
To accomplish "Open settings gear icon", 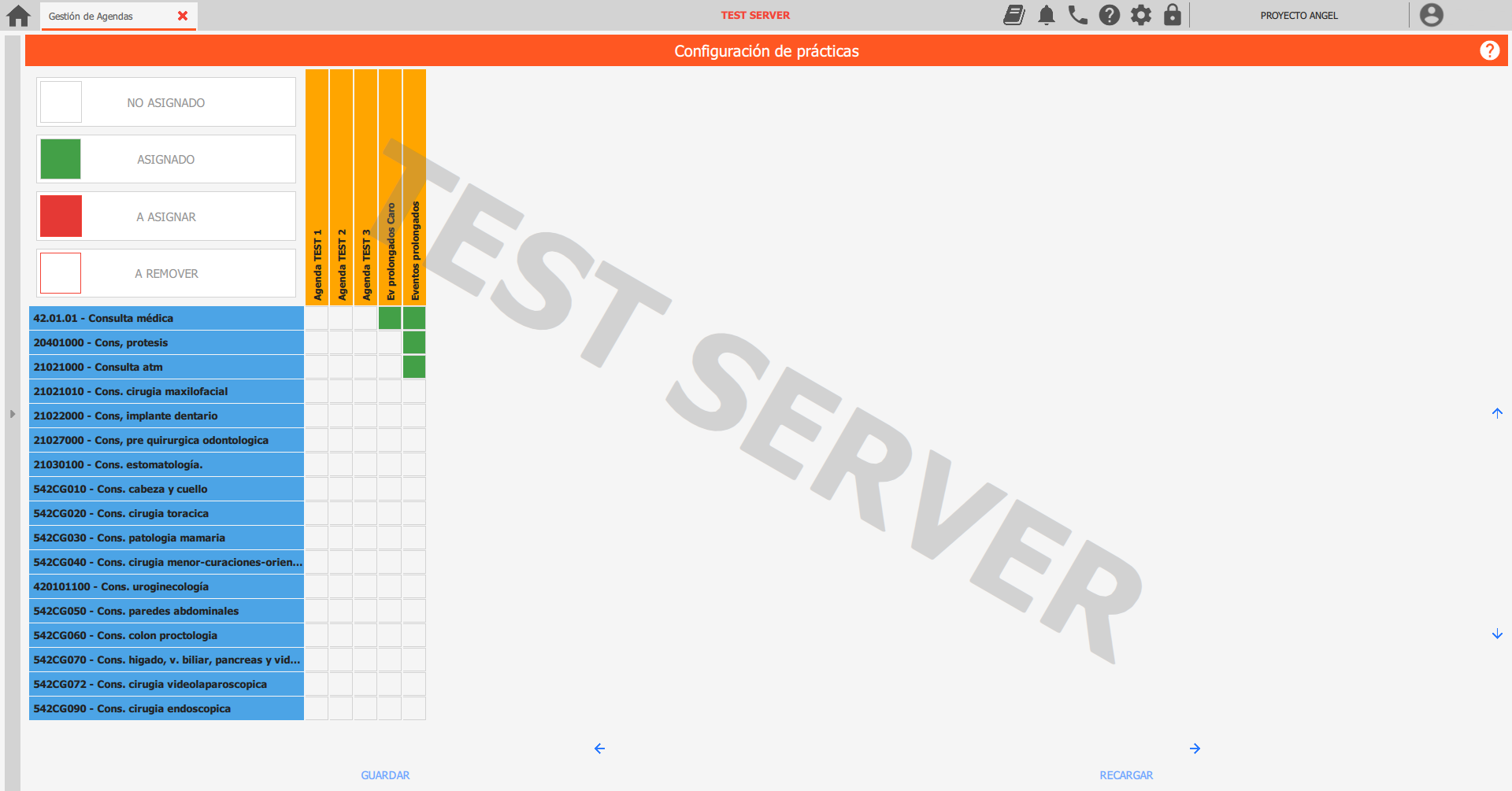I will (1141, 15).
